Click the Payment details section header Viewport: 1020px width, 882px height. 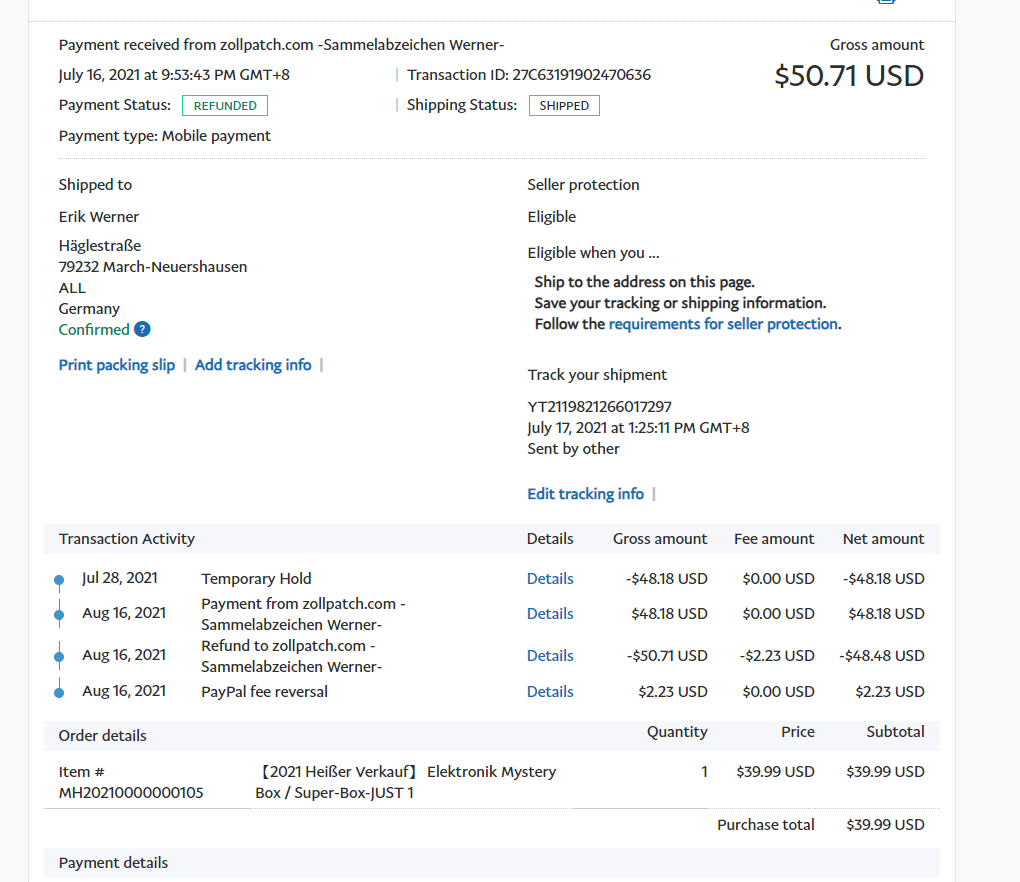113,863
